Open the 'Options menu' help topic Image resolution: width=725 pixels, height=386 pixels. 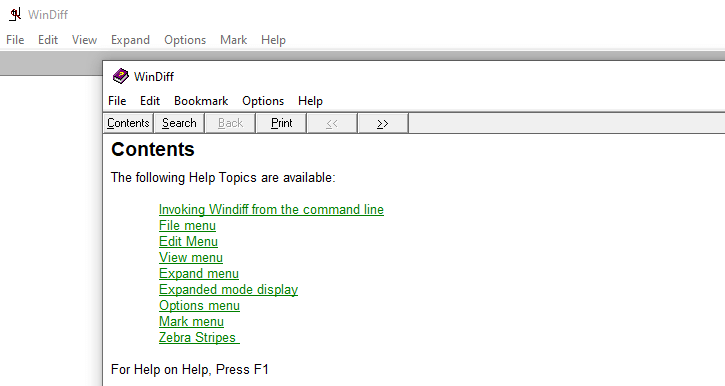click(199, 306)
